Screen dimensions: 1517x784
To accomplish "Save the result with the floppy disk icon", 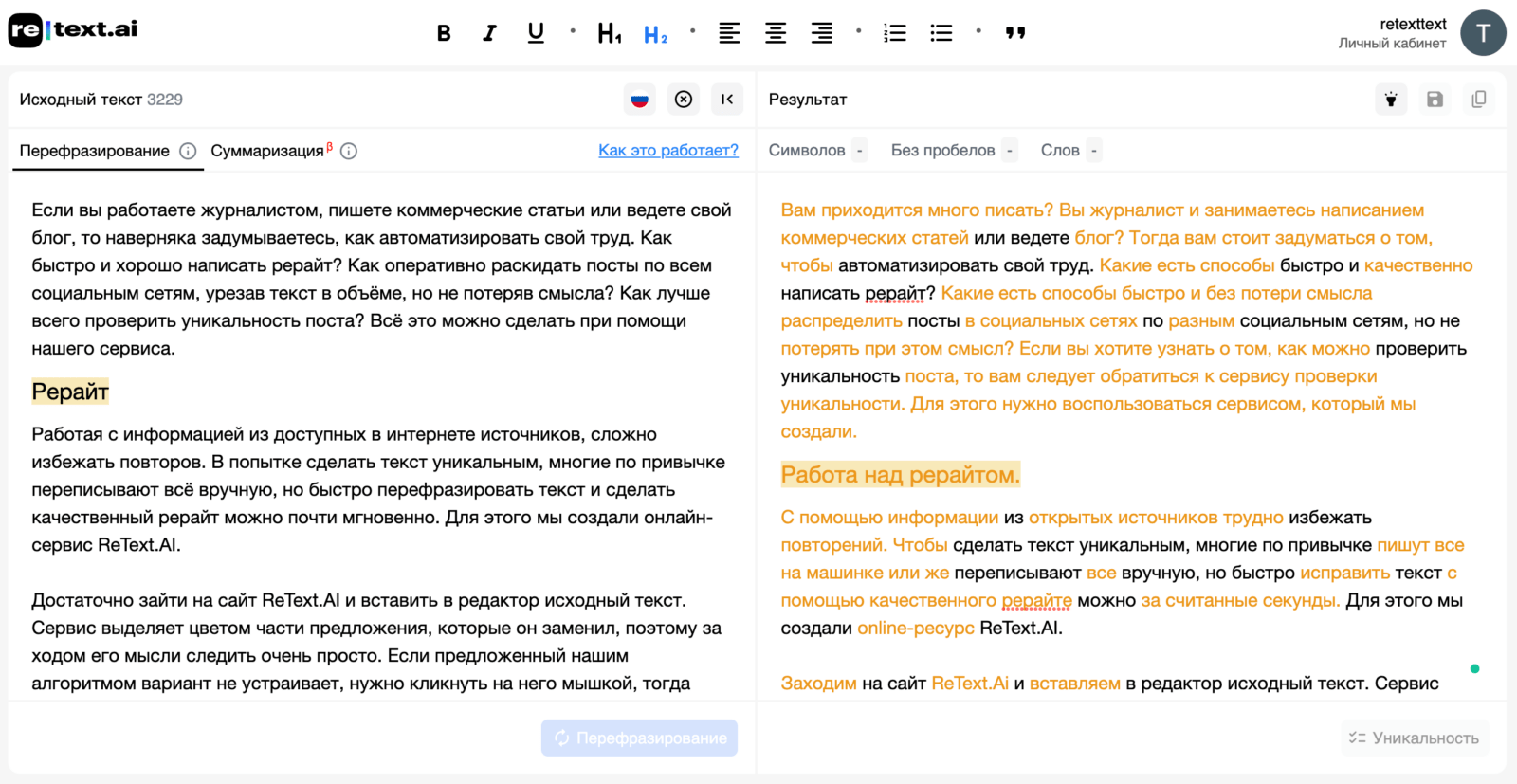I will [1435, 99].
